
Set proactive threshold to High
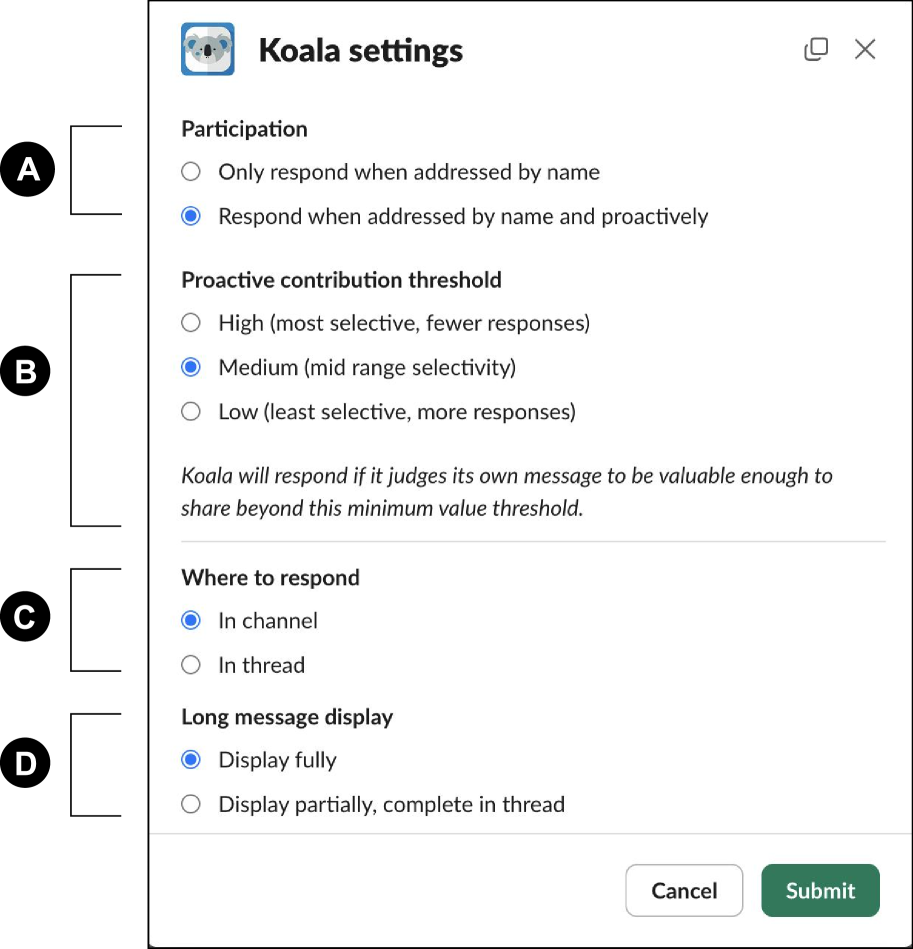pyautogui.click(x=191, y=323)
